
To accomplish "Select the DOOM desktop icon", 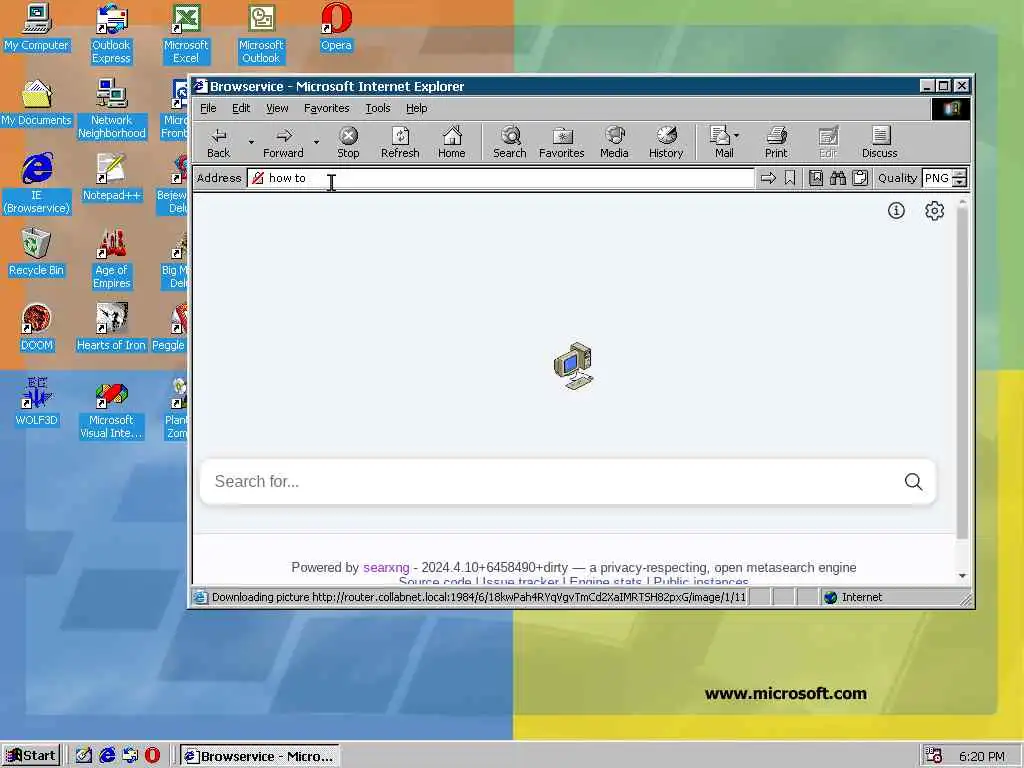I will [x=37, y=328].
